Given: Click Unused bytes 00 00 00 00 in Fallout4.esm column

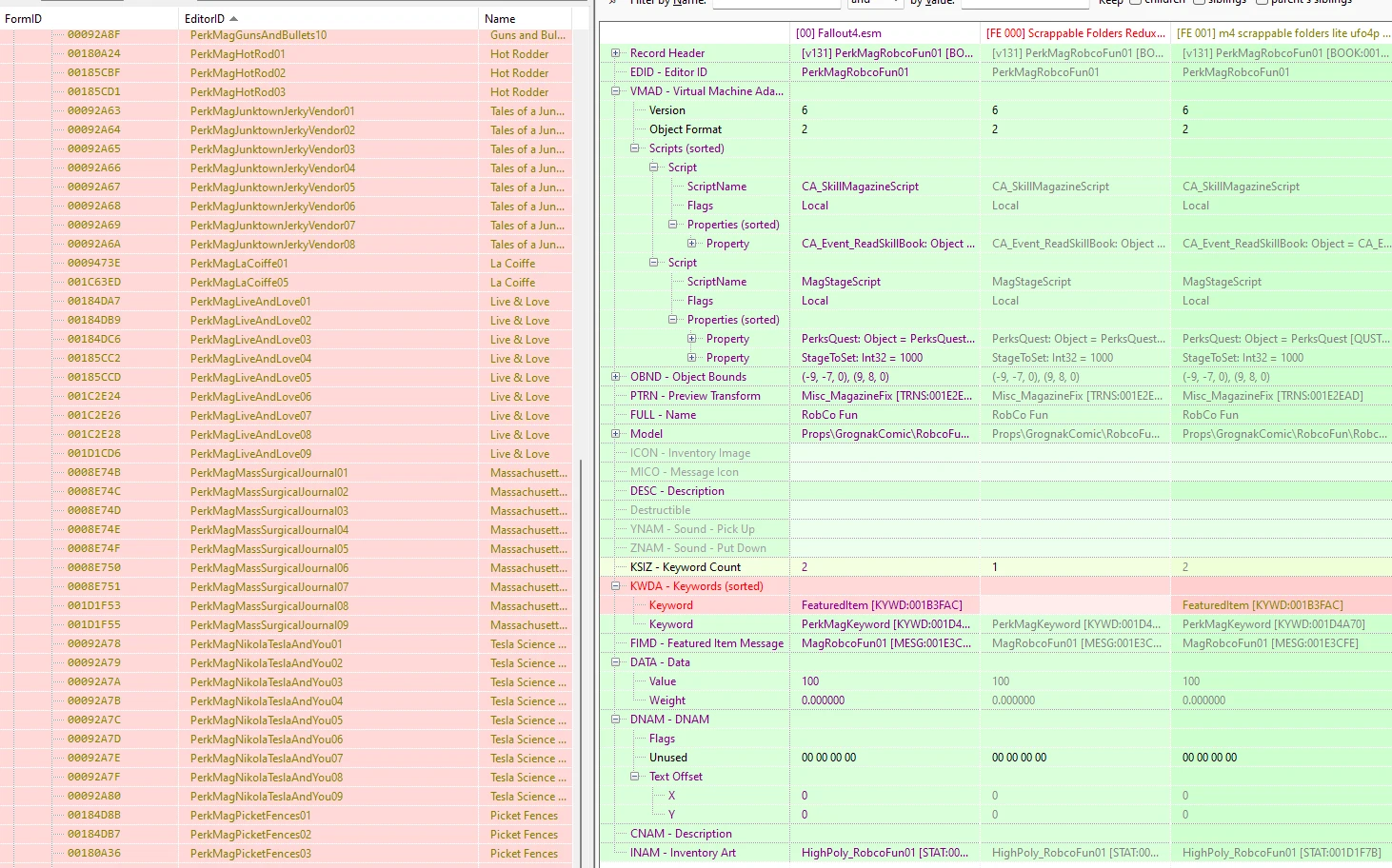Looking at the screenshot, I should (x=828, y=758).
